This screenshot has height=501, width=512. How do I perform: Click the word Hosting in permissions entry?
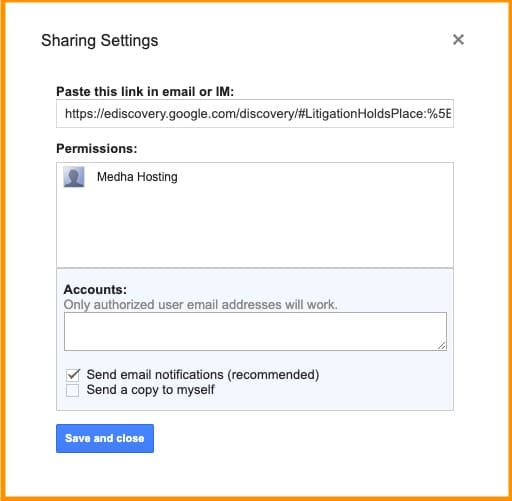point(157,177)
